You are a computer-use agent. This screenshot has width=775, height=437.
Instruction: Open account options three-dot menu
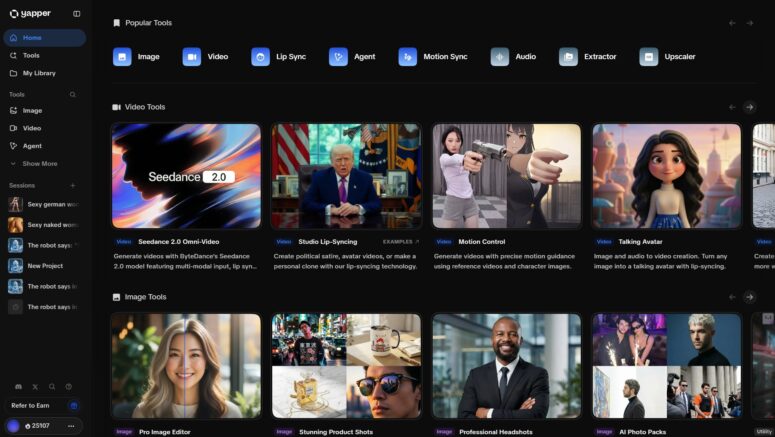point(71,426)
